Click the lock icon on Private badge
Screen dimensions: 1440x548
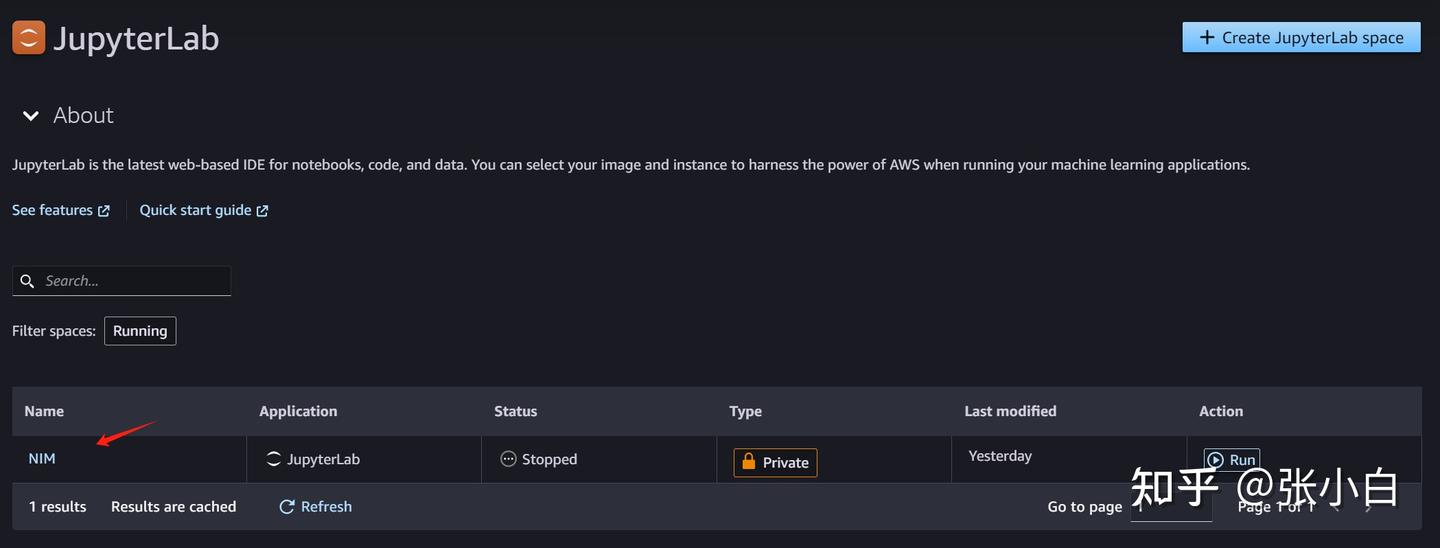pos(748,462)
